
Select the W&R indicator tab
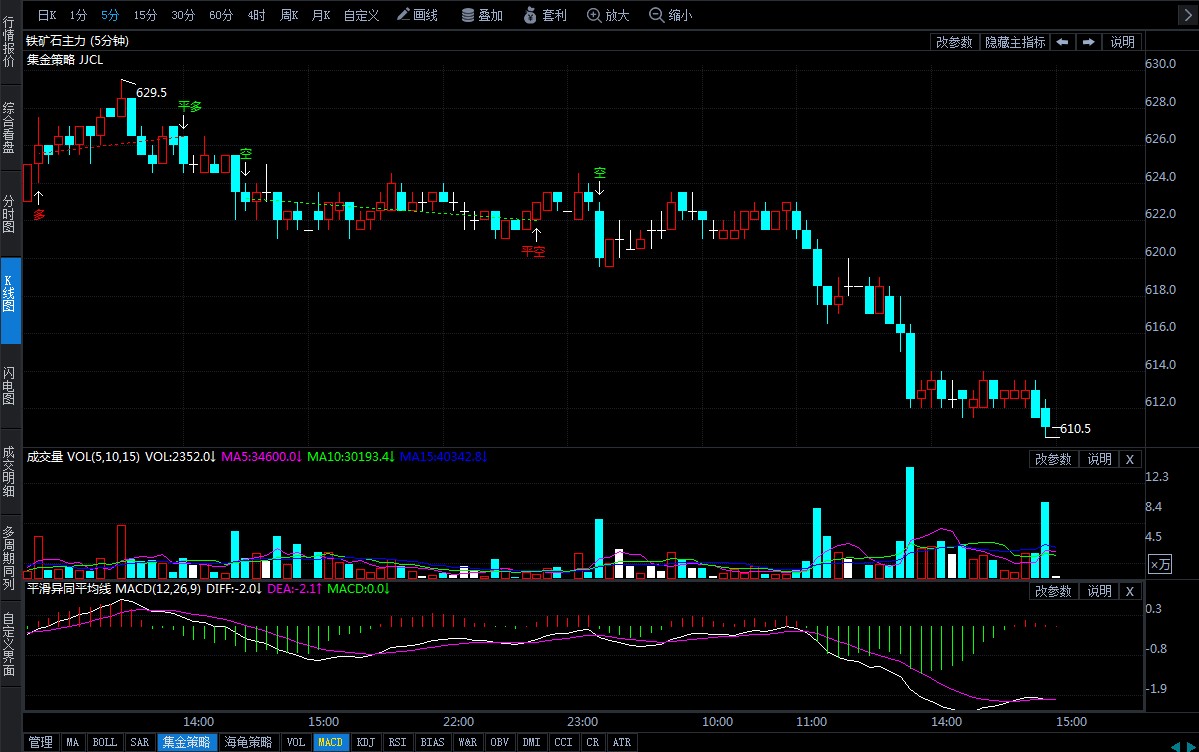tap(468, 742)
